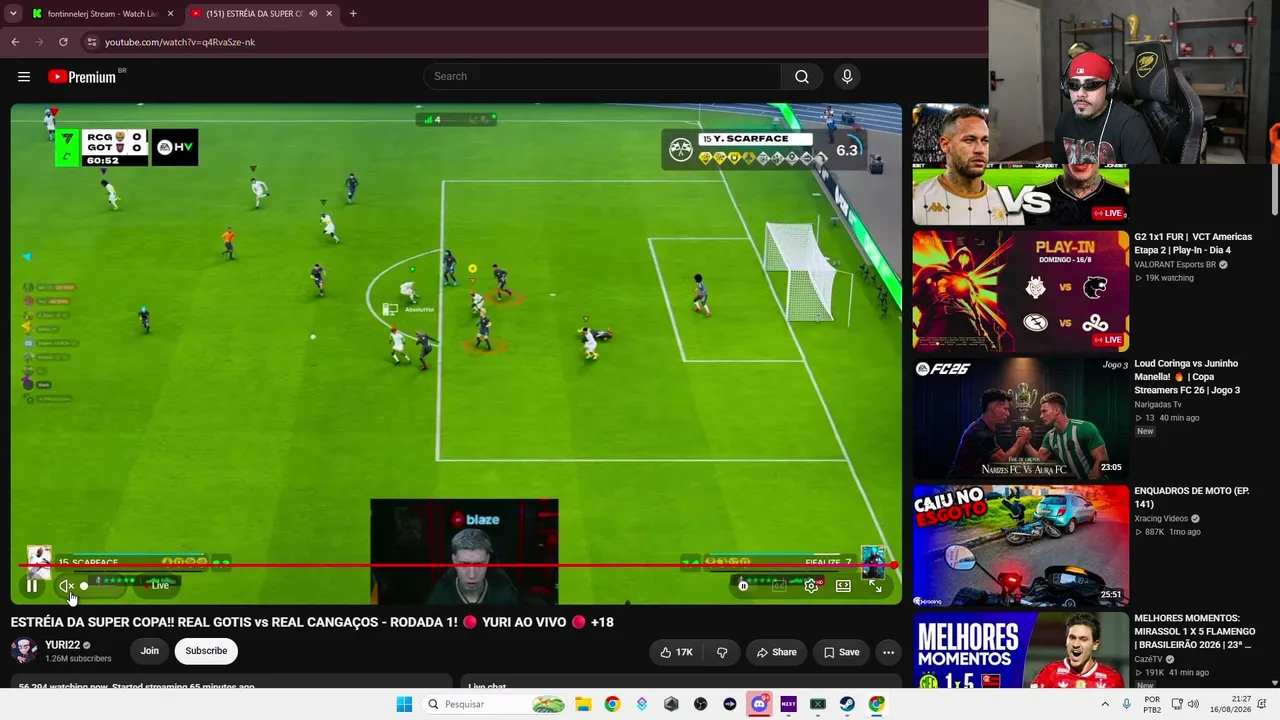Click the taskbar microphone tray icon
This screenshot has height=720, width=1280.
pos(1127,704)
